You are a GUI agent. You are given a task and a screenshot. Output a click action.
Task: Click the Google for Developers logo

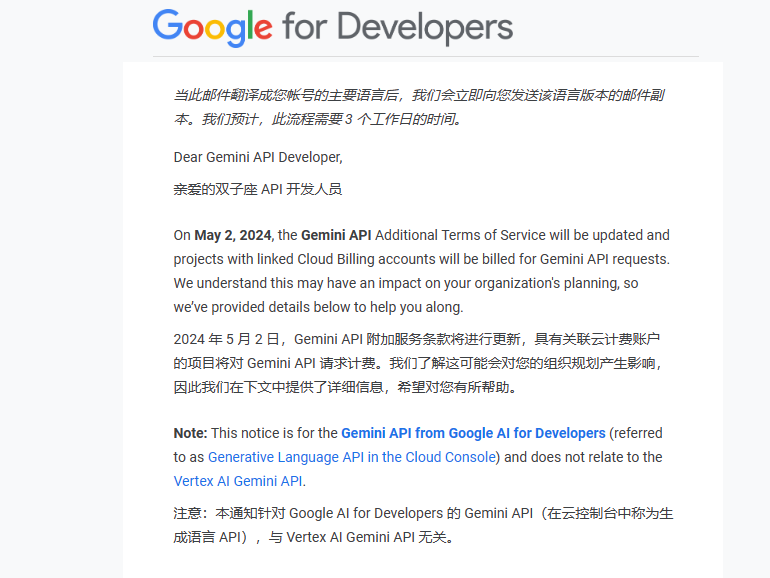coord(333,28)
